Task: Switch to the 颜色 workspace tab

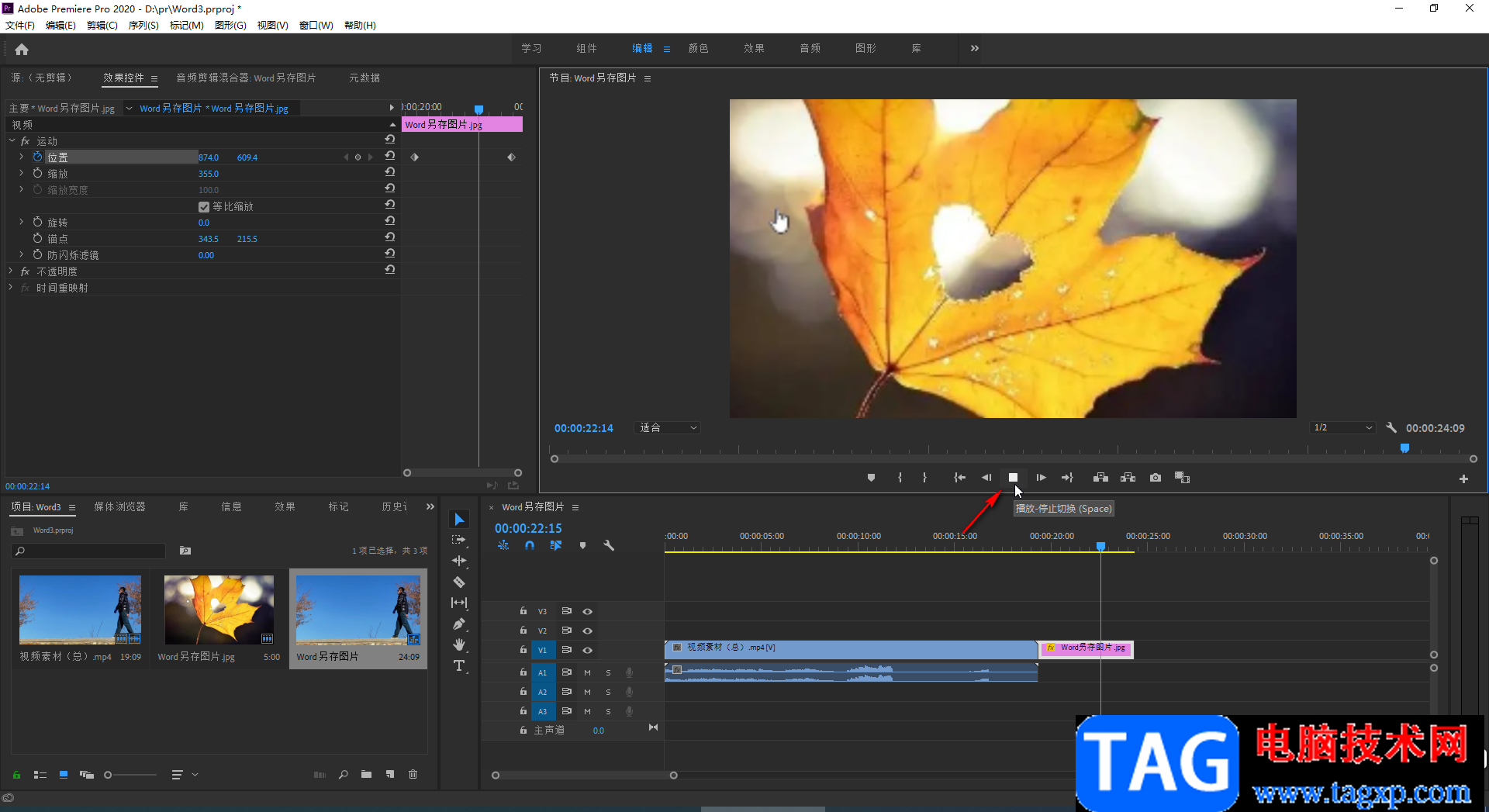Action: pyautogui.click(x=698, y=48)
